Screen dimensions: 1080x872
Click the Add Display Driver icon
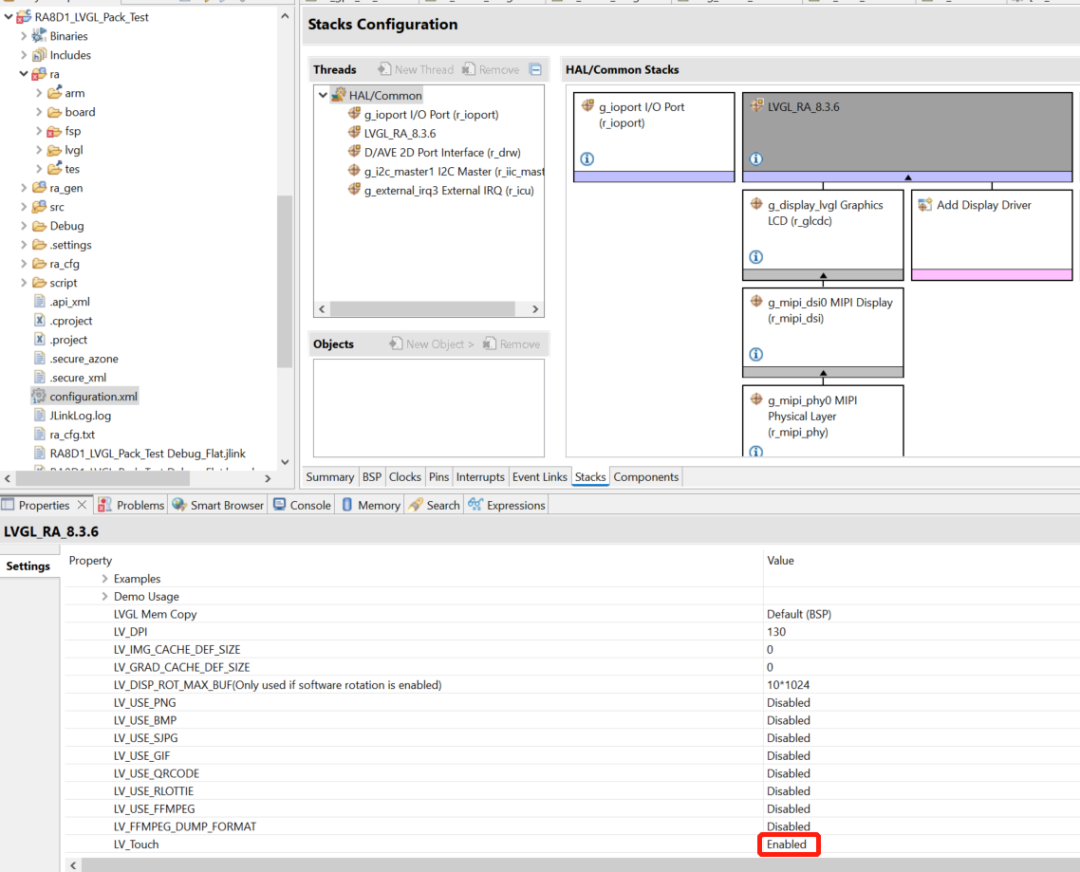tap(925, 205)
